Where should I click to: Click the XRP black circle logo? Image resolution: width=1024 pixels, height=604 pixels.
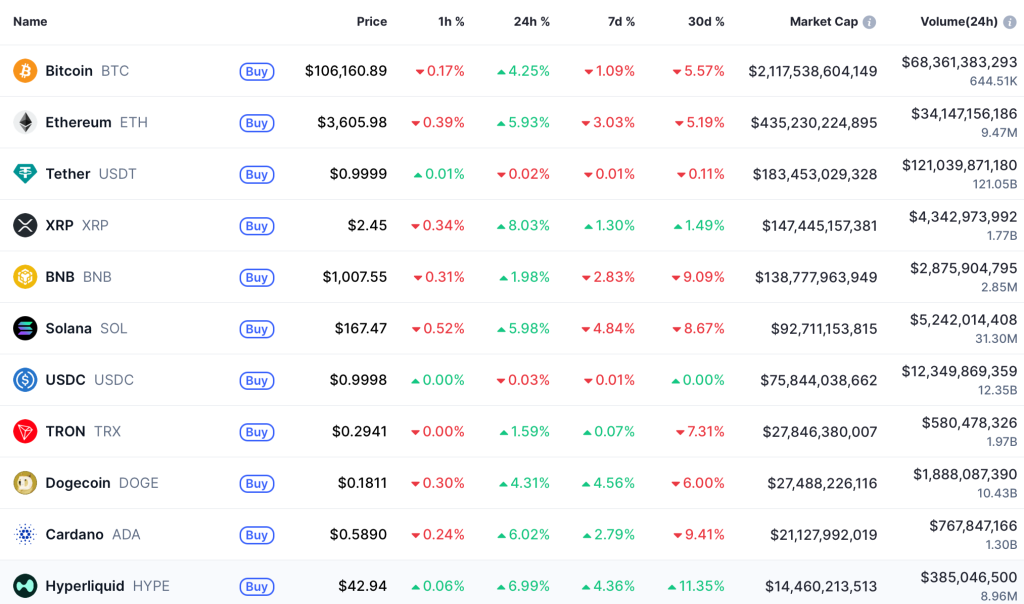pyautogui.click(x=23, y=225)
